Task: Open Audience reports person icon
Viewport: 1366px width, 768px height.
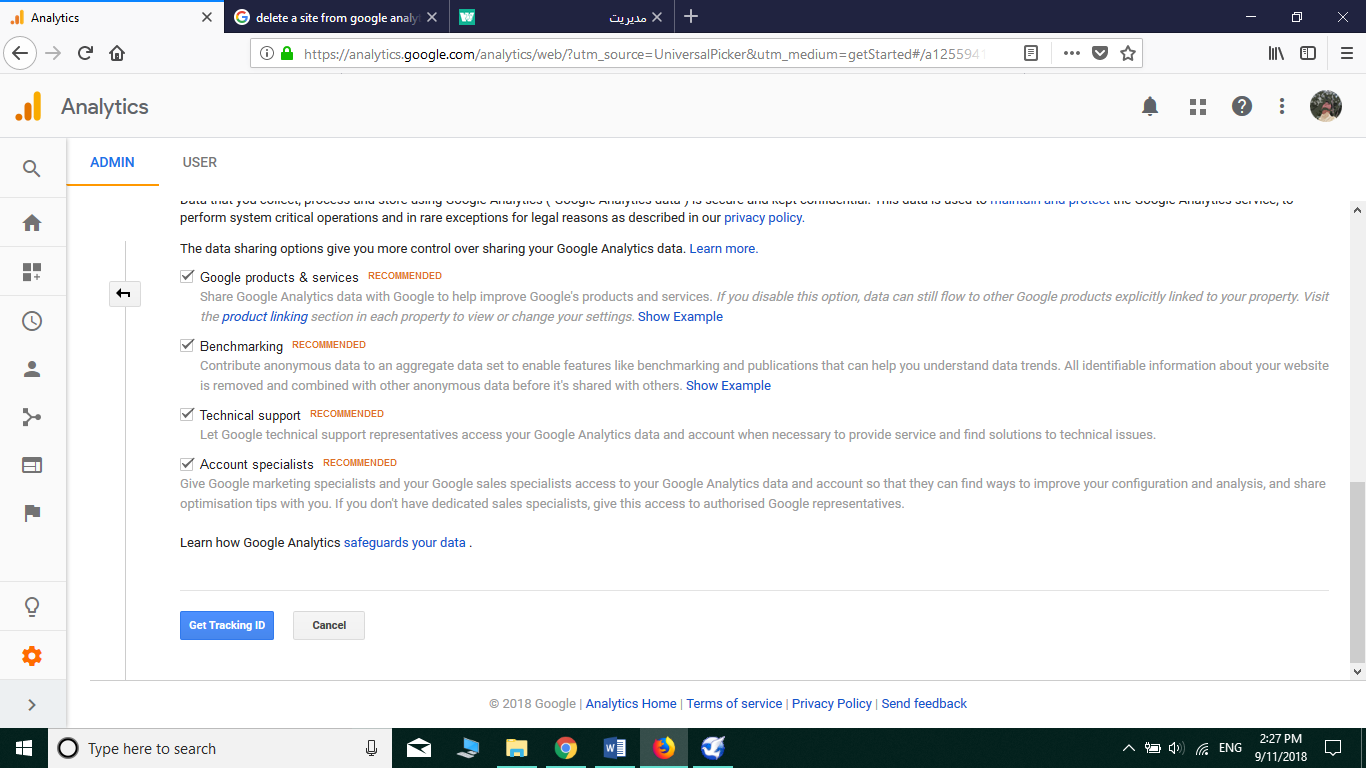Action: [32, 369]
